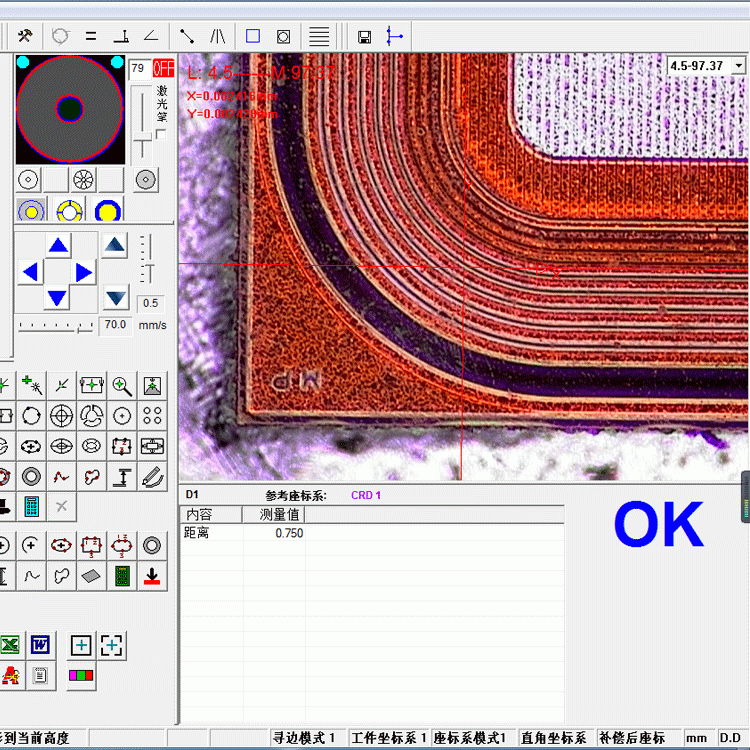
Task: Check the 激光笔 laser pen checkbox
Action: pyautogui.click(x=161, y=134)
